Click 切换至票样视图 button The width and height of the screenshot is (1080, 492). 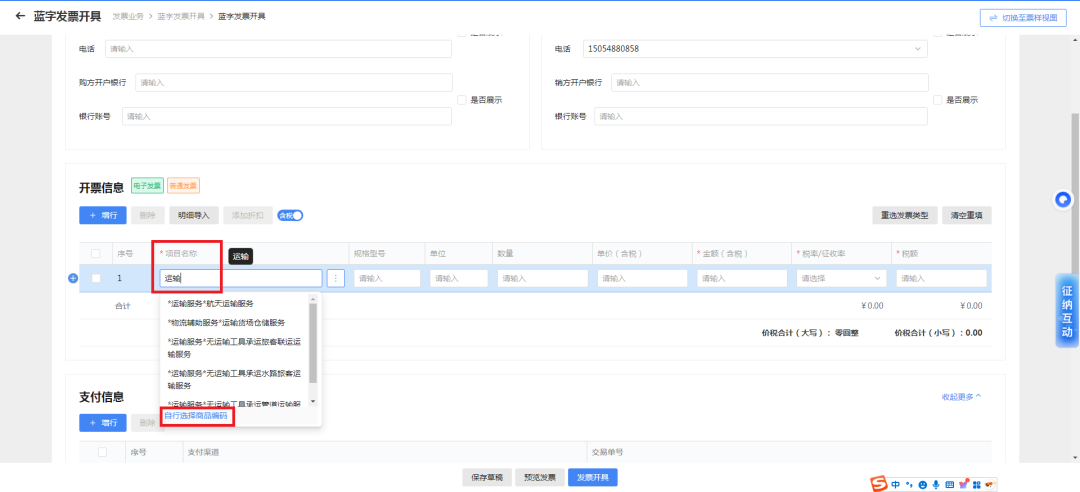[x=1024, y=18]
